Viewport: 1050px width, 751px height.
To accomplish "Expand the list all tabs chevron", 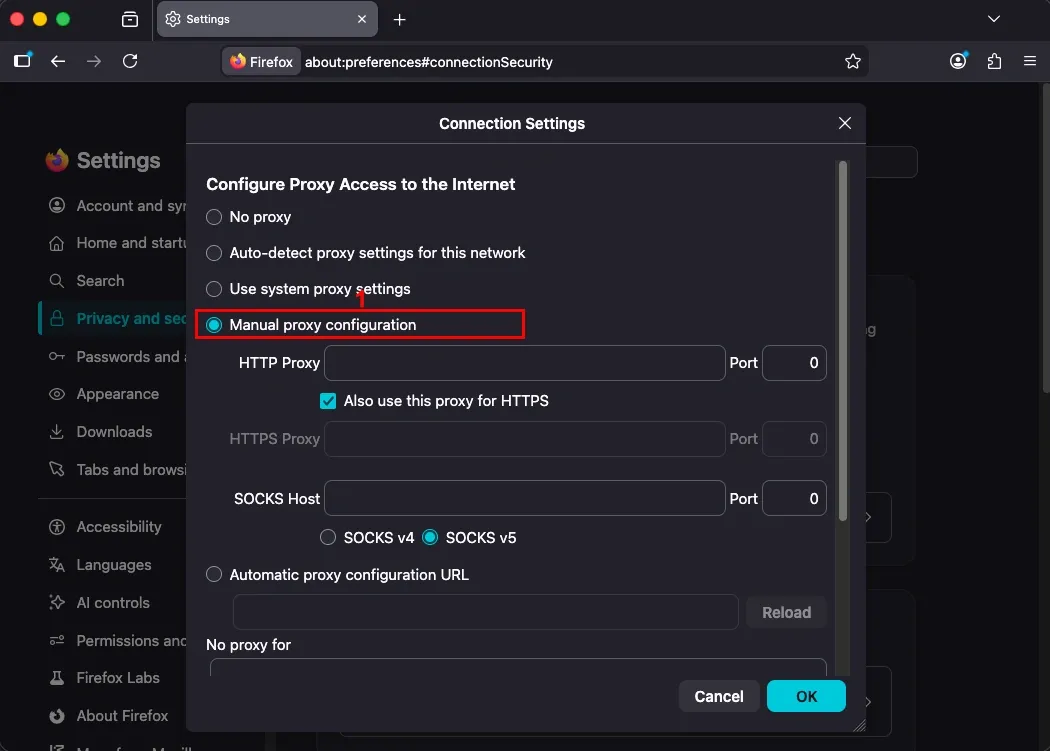I will click(994, 19).
